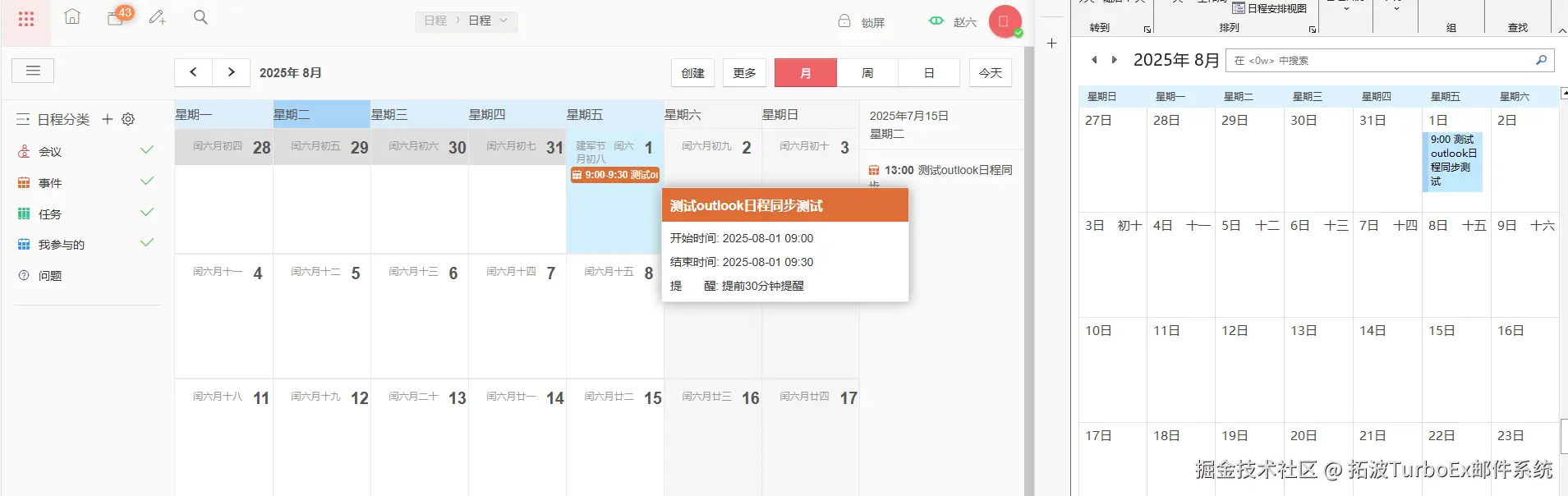Click the 问题 help icon
The width and height of the screenshot is (1568, 496).
pos(24,276)
